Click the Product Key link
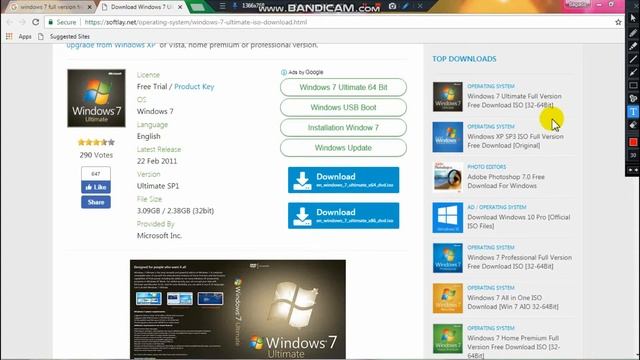This screenshot has height=360, width=640. coord(194,87)
